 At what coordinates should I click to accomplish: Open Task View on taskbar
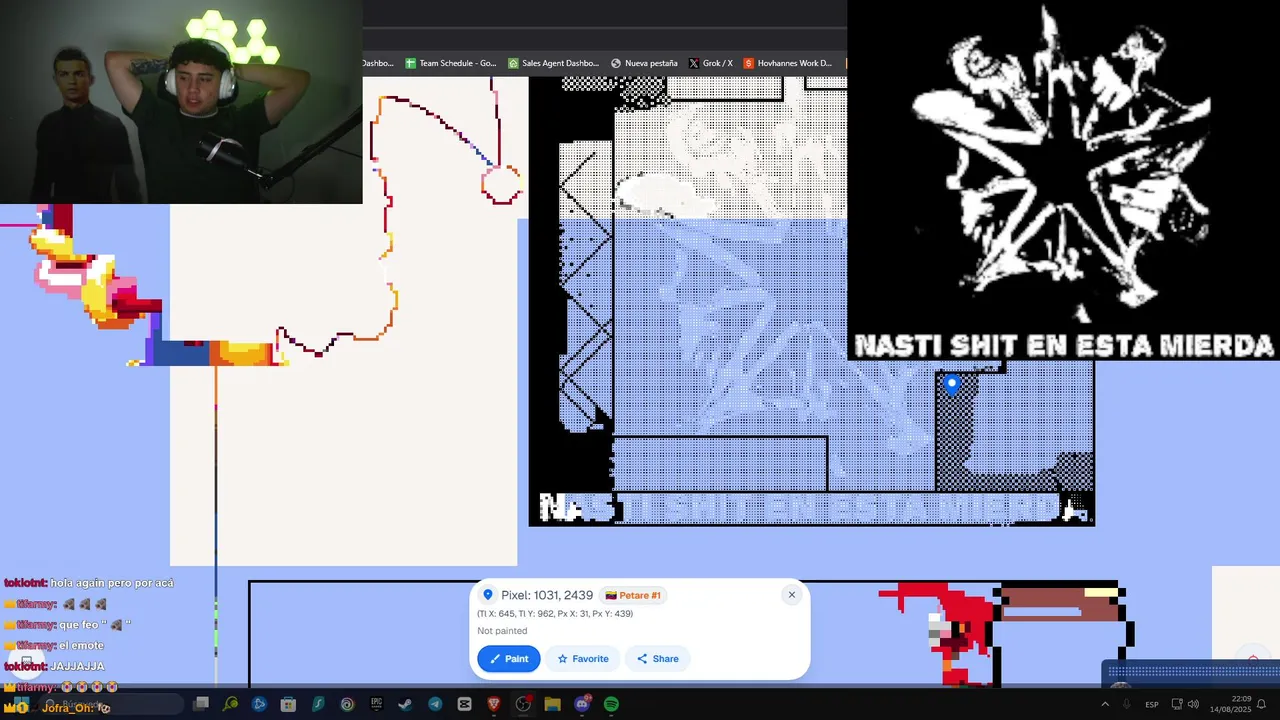pos(201,704)
